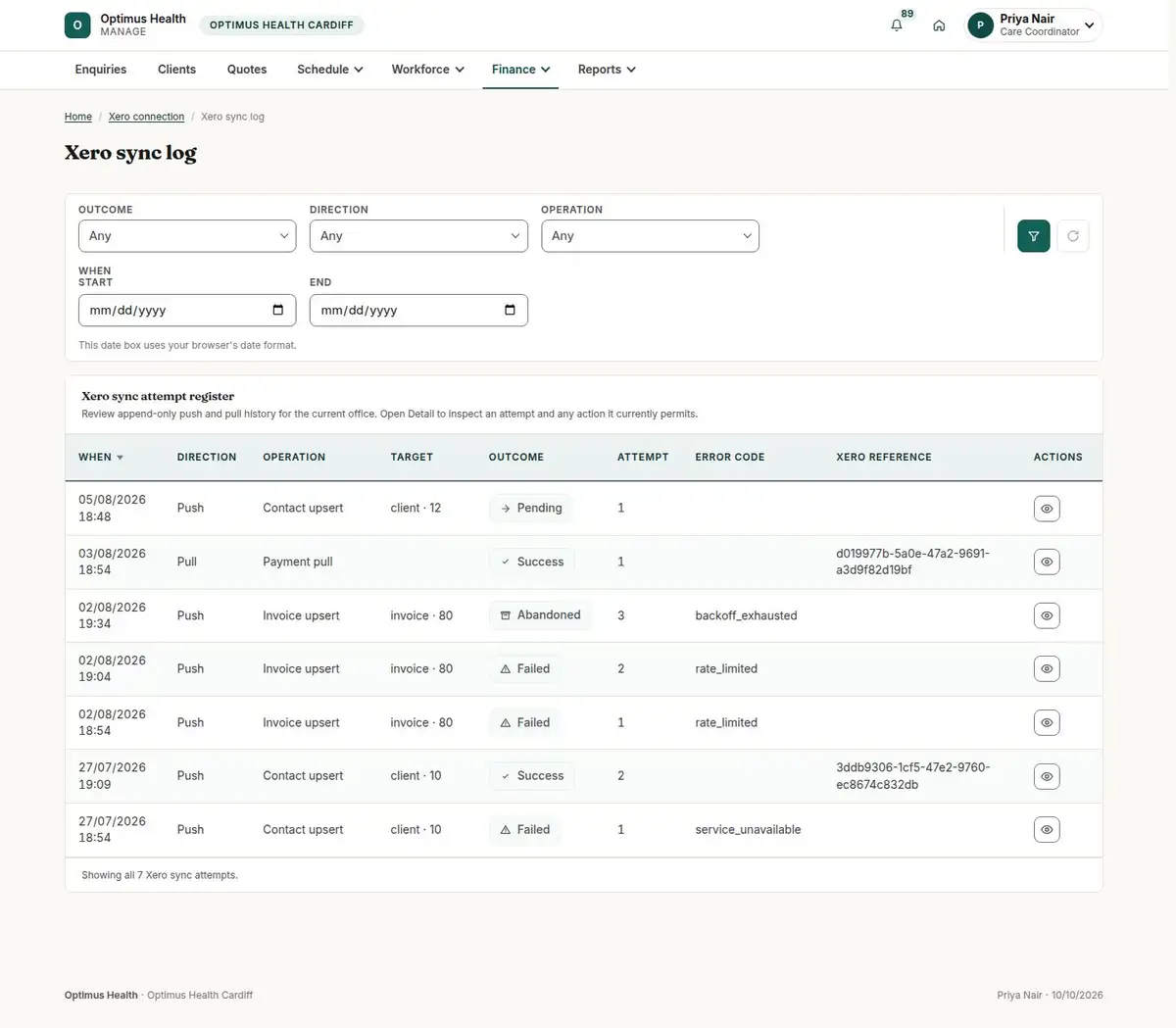Click the backoff_exhausted error code

(746, 615)
